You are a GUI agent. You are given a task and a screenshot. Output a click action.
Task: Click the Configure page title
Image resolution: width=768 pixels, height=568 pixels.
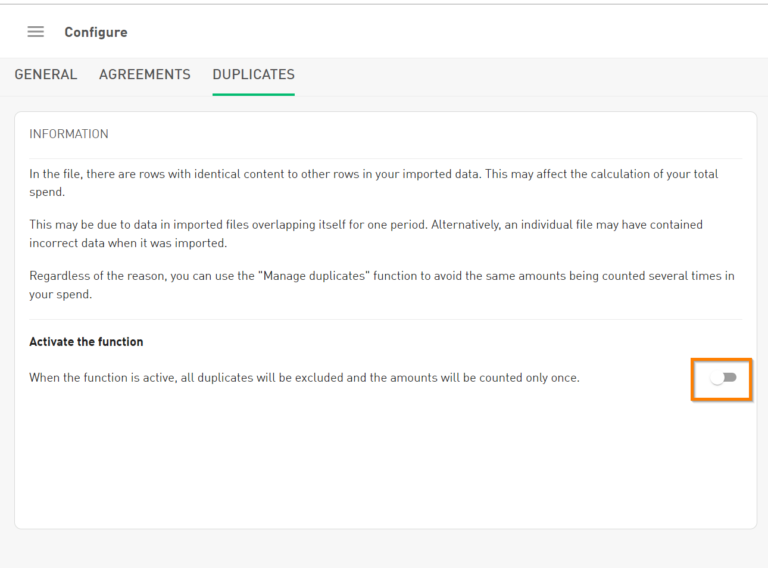[96, 32]
